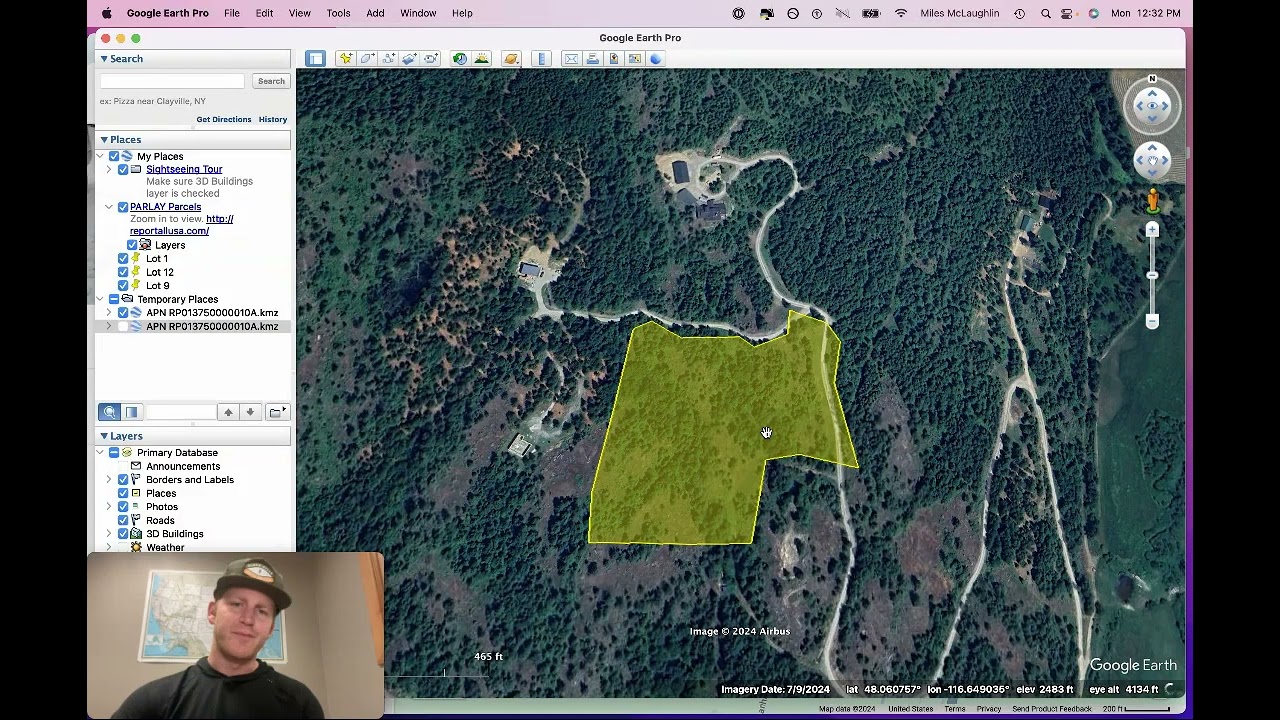Open the Edit menu
The height and width of the screenshot is (720, 1280).
[x=264, y=13]
